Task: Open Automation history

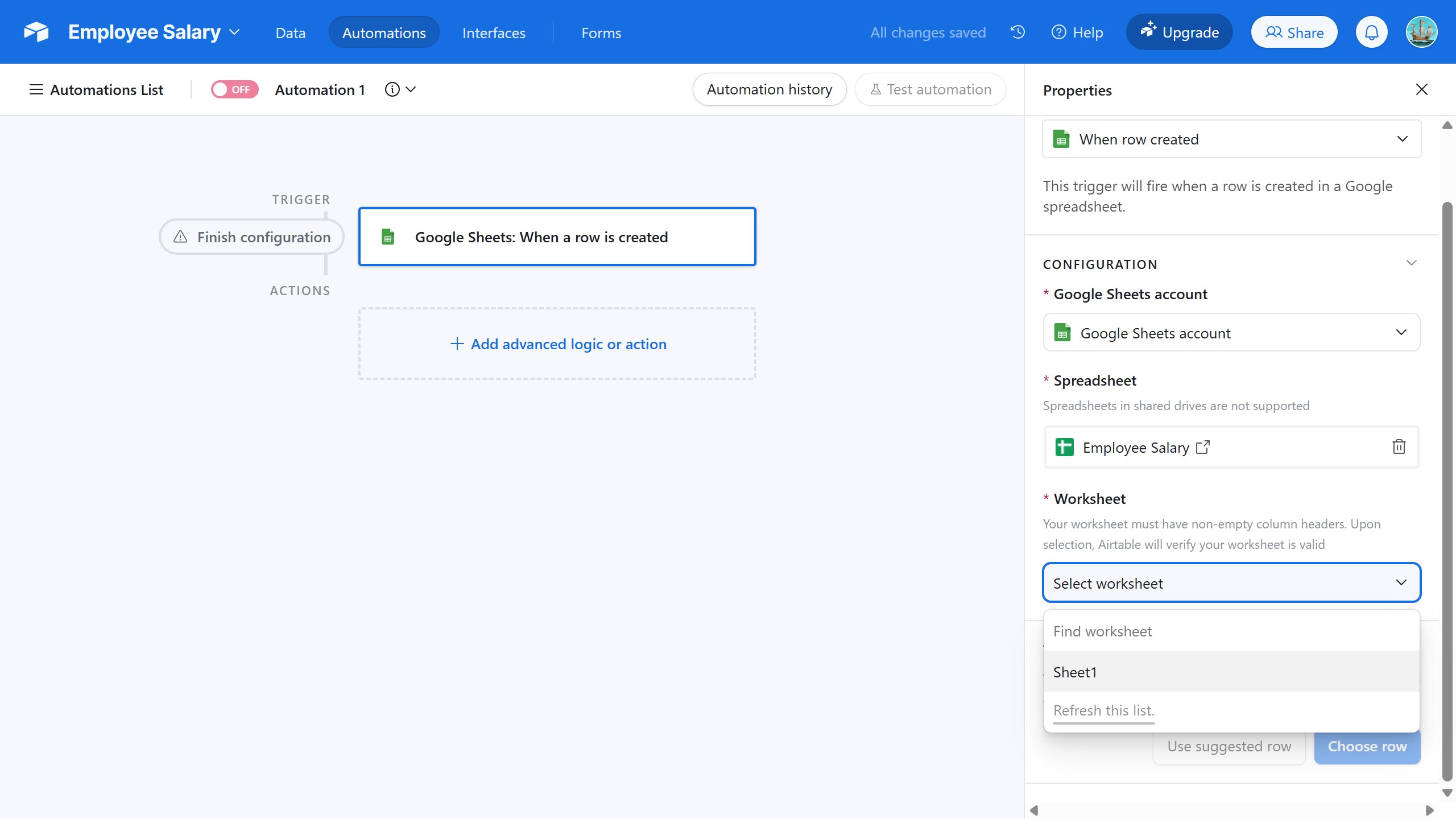Action: (x=769, y=89)
